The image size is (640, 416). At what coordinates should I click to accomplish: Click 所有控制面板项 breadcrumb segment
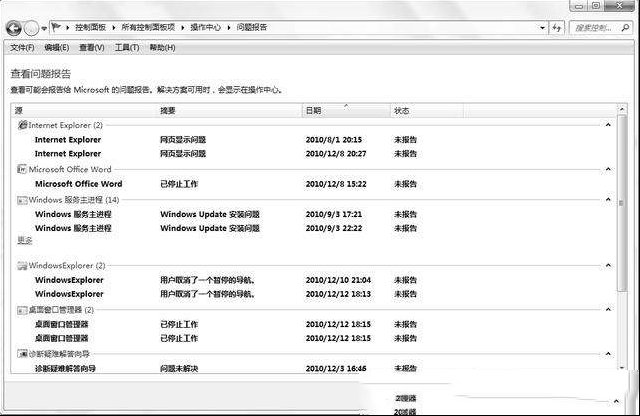pyautogui.click(x=148, y=27)
